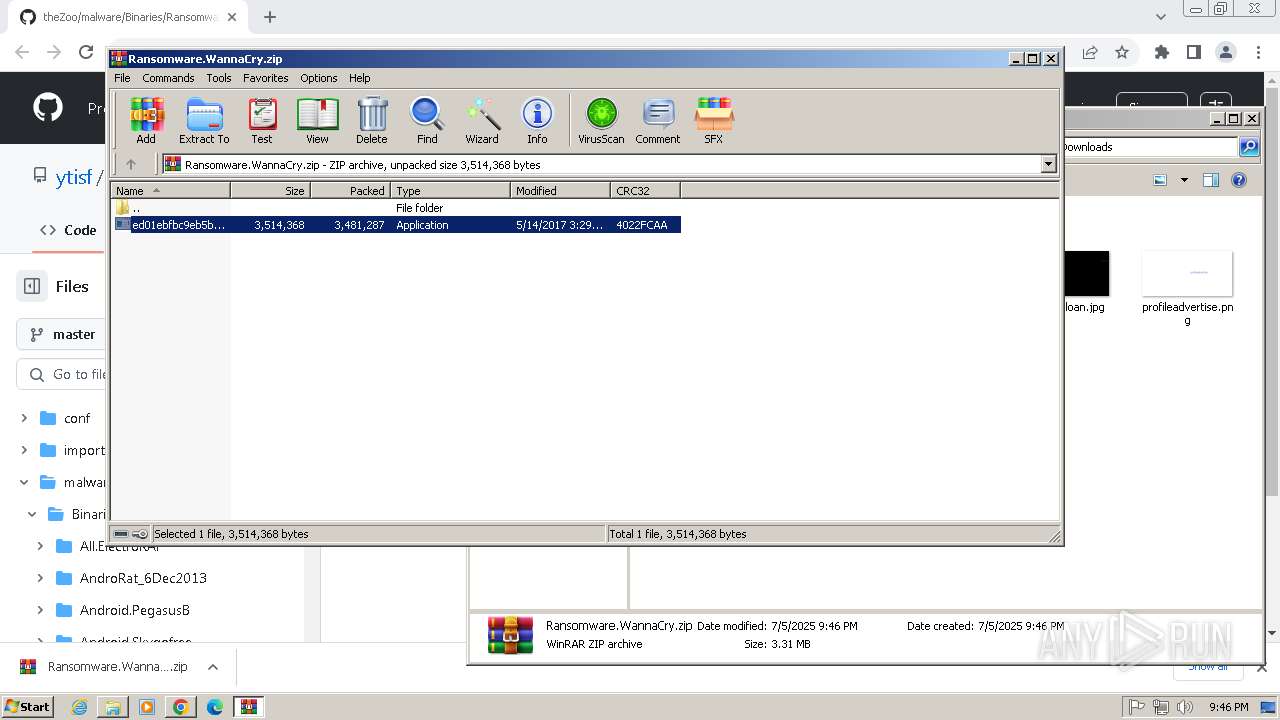1280x720 pixels.
Task: Click the Delete trash can icon
Action: coord(372,121)
